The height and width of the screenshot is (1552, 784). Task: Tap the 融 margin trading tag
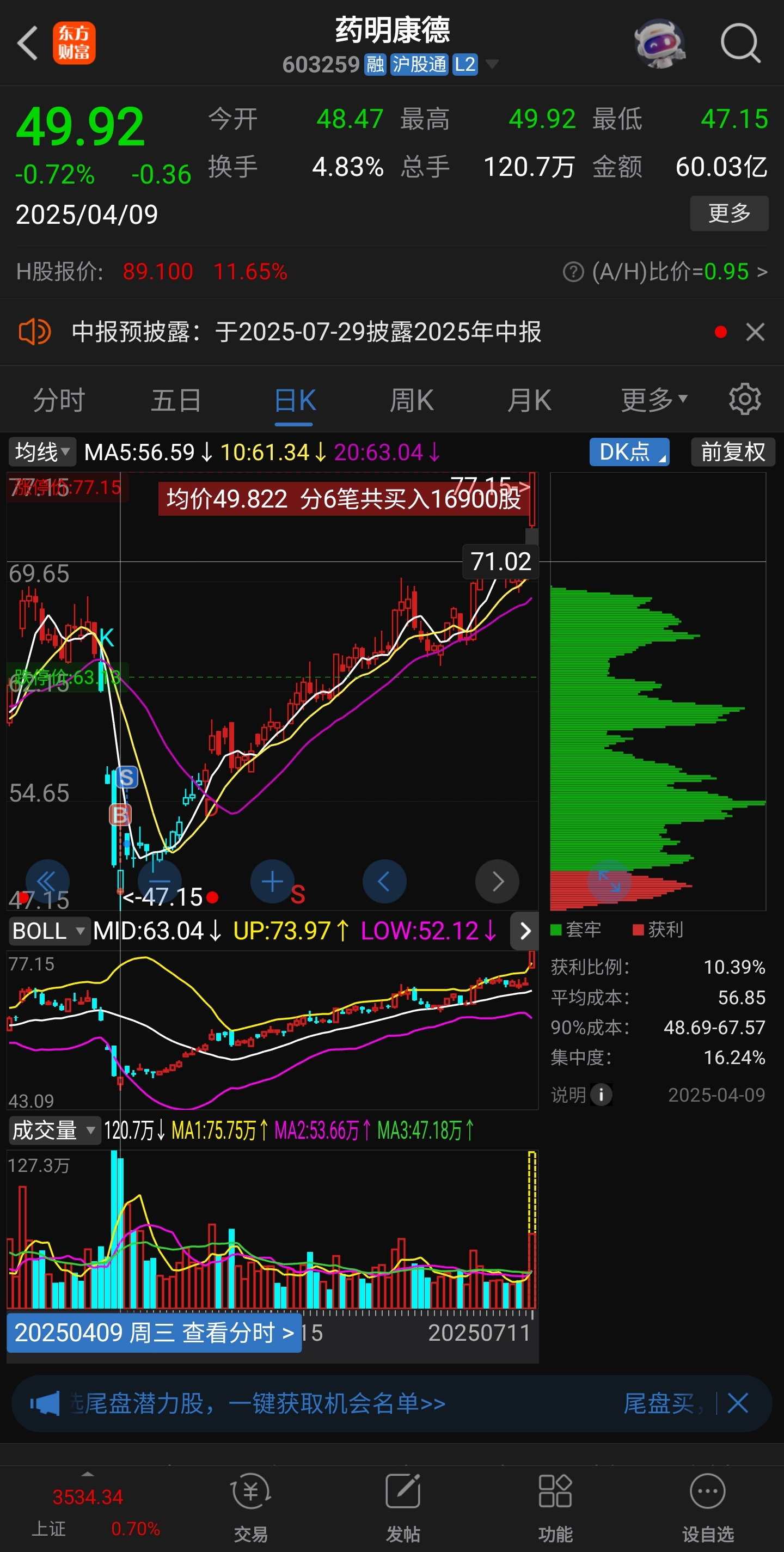click(375, 64)
